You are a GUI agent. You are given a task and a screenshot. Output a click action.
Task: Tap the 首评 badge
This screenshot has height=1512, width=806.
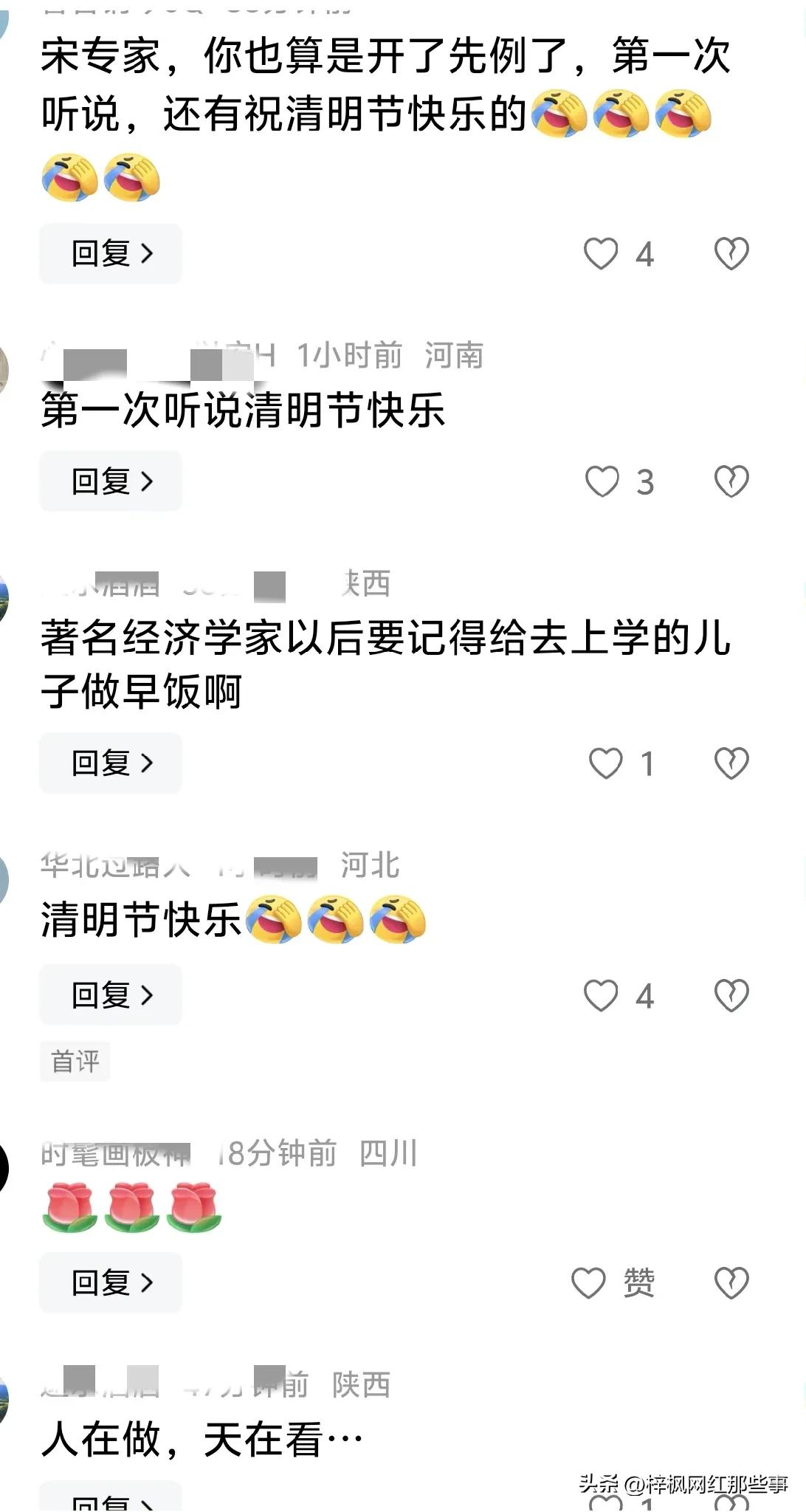point(75,1062)
